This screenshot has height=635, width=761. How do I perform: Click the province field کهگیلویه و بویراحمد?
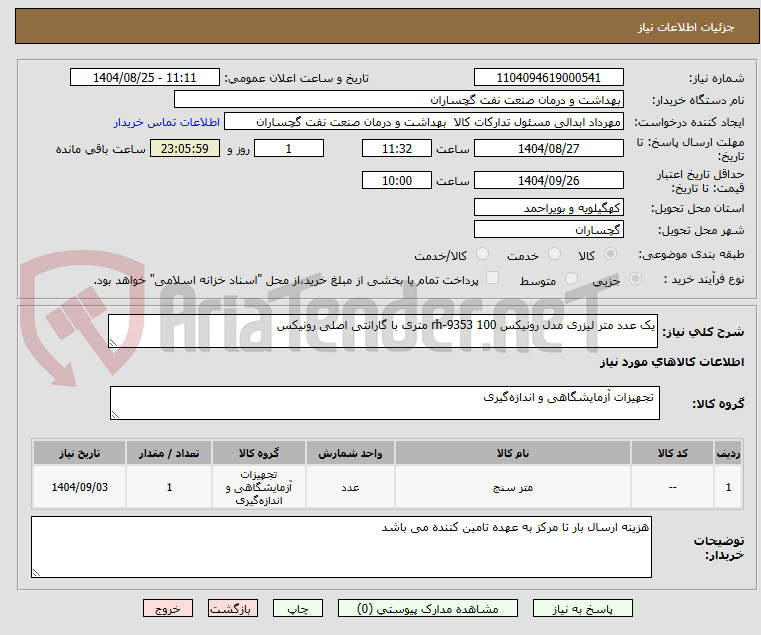coord(548,208)
